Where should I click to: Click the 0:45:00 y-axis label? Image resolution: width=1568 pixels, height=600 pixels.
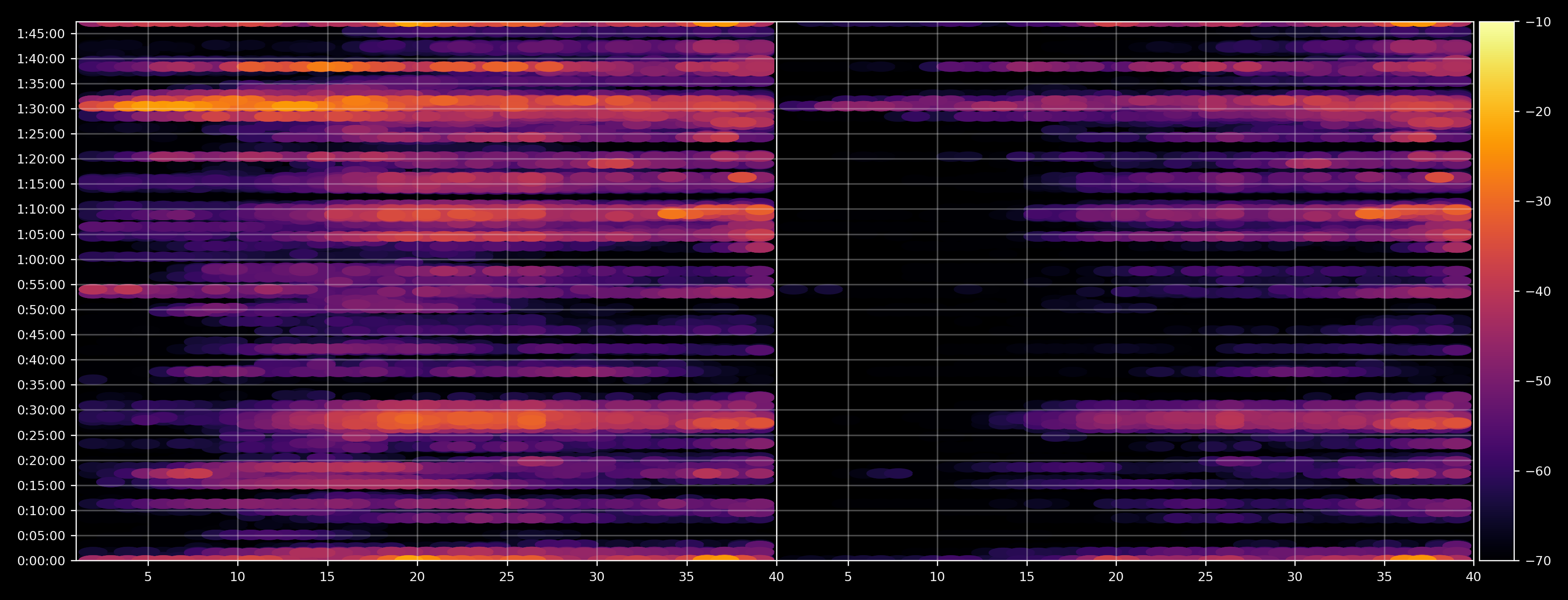point(41,335)
